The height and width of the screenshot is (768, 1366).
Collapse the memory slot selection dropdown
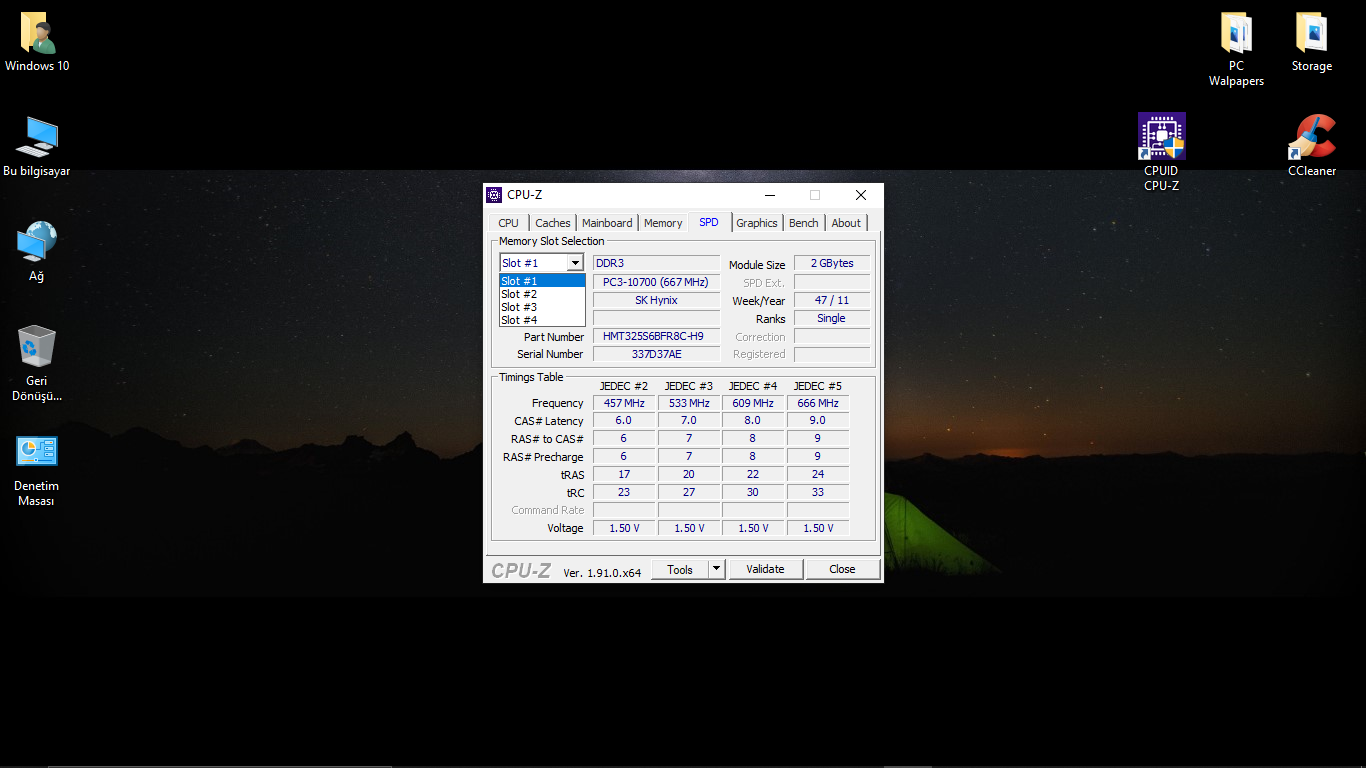(575, 263)
